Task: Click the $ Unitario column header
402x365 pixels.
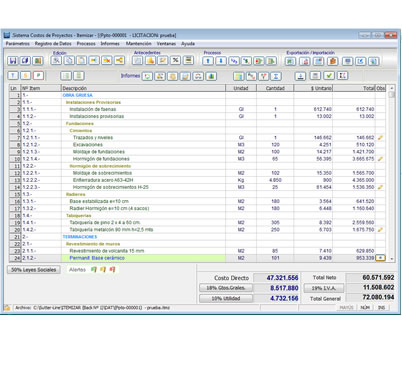Action: (313, 88)
